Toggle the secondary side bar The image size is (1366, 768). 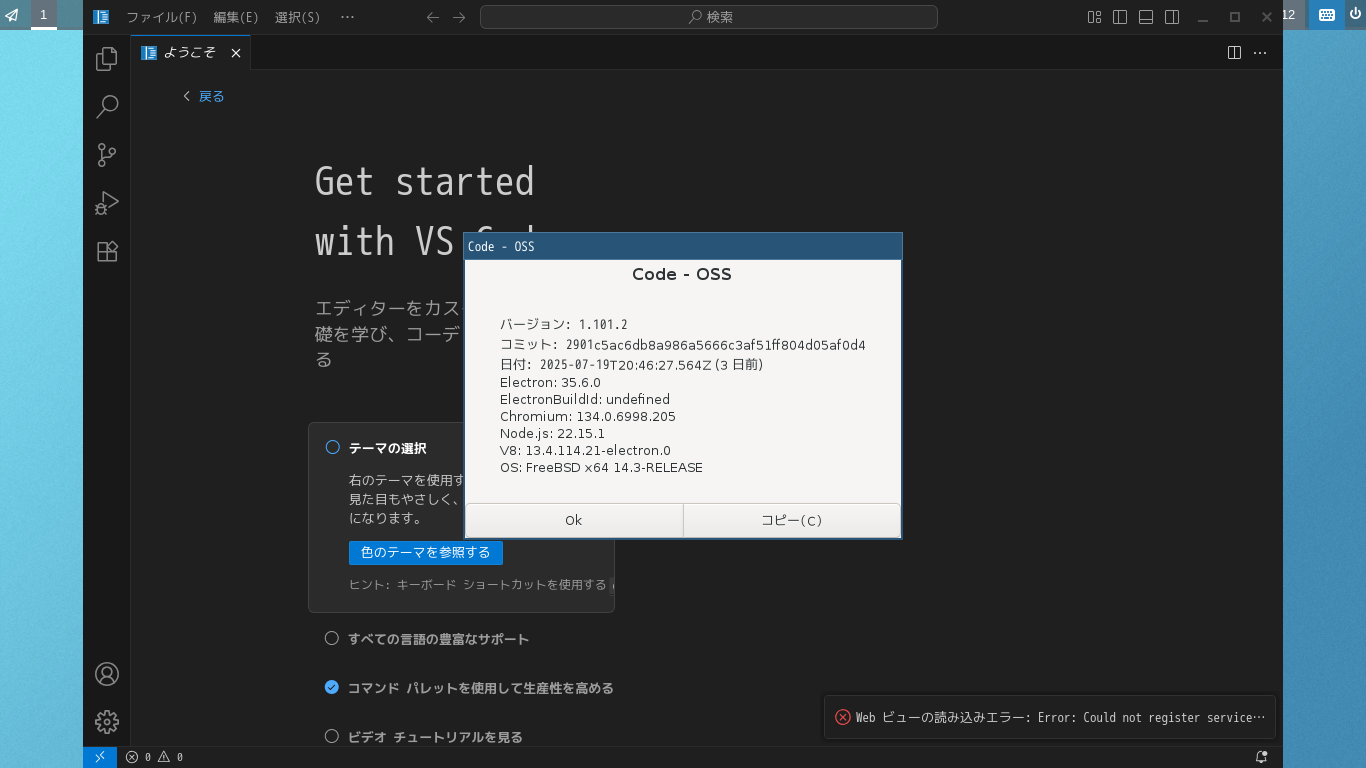pos(1173,17)
